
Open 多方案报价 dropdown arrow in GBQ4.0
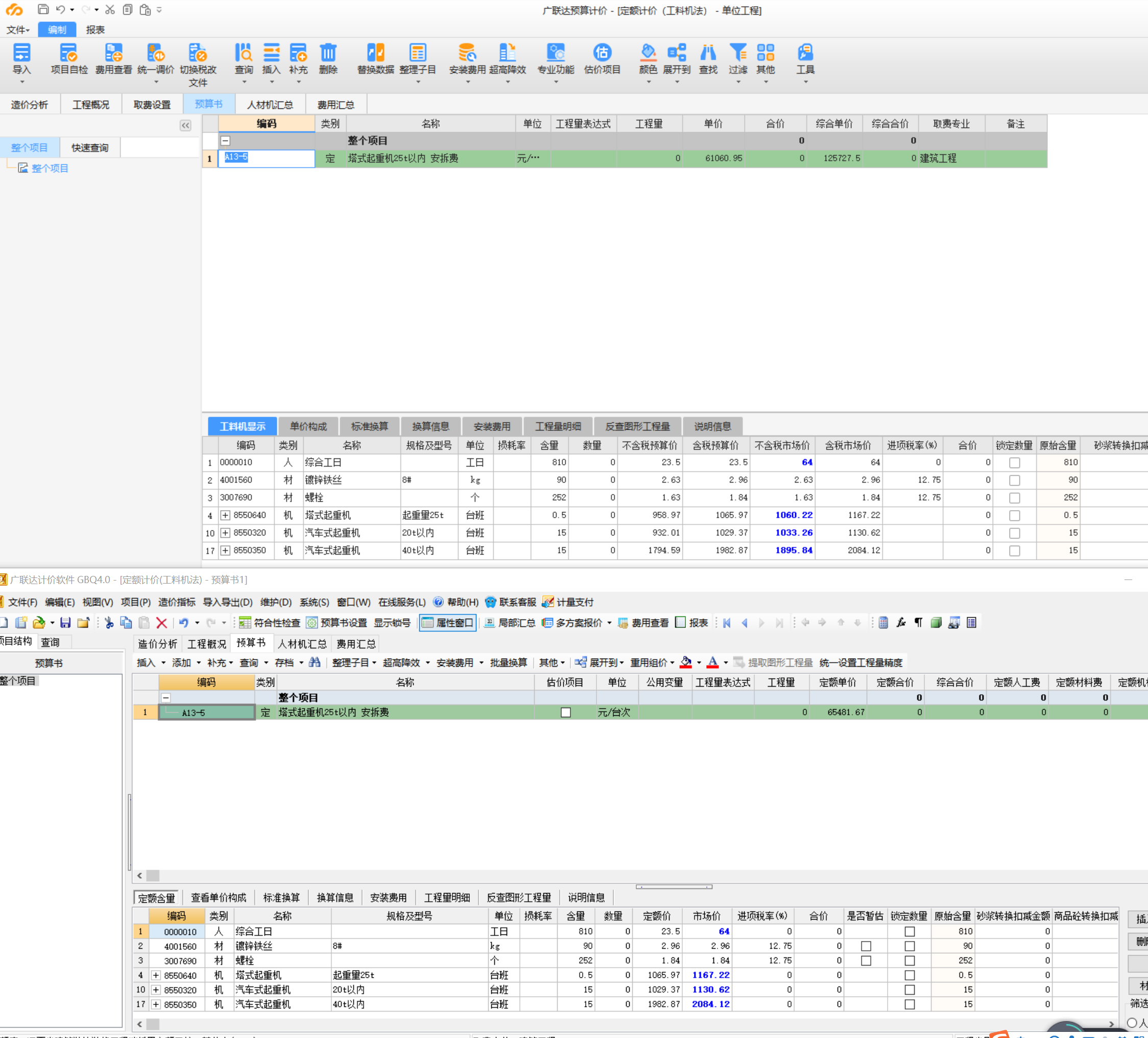[609, 623]
